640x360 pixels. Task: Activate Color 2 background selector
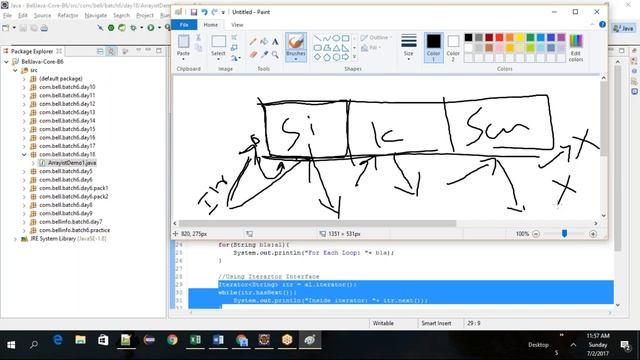point(453,47)
